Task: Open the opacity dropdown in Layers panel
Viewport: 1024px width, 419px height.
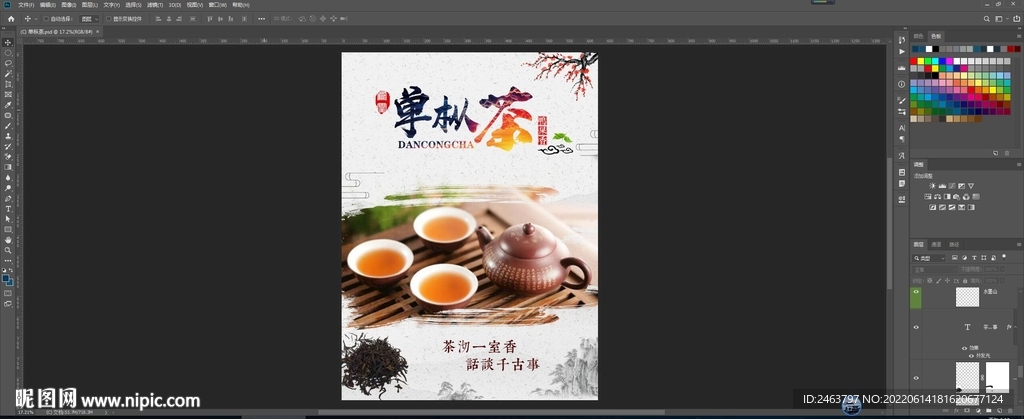Action: tap(1002, 270)
